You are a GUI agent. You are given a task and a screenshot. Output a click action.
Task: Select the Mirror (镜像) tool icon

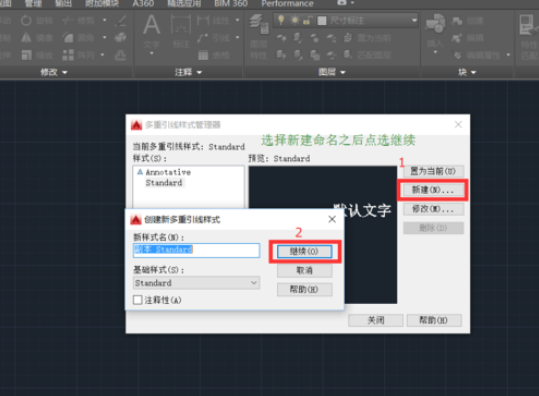[26, 37]
